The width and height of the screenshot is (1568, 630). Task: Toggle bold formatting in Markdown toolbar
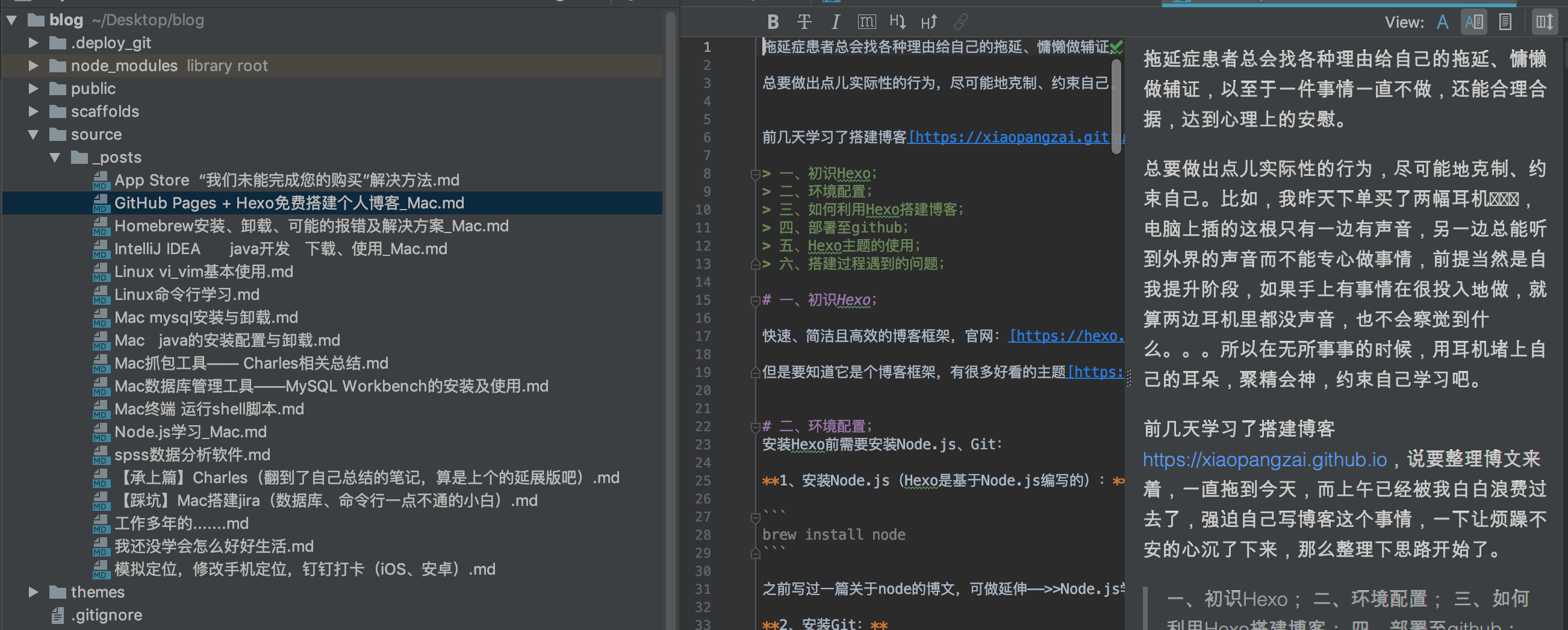tap(773, 22)
